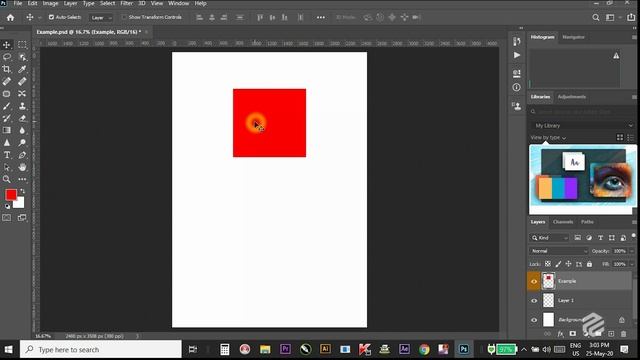The width and height of the screenshot is (640, 360).
Task: Open the layer filter Kind dropdown
Action: point(549,238)
